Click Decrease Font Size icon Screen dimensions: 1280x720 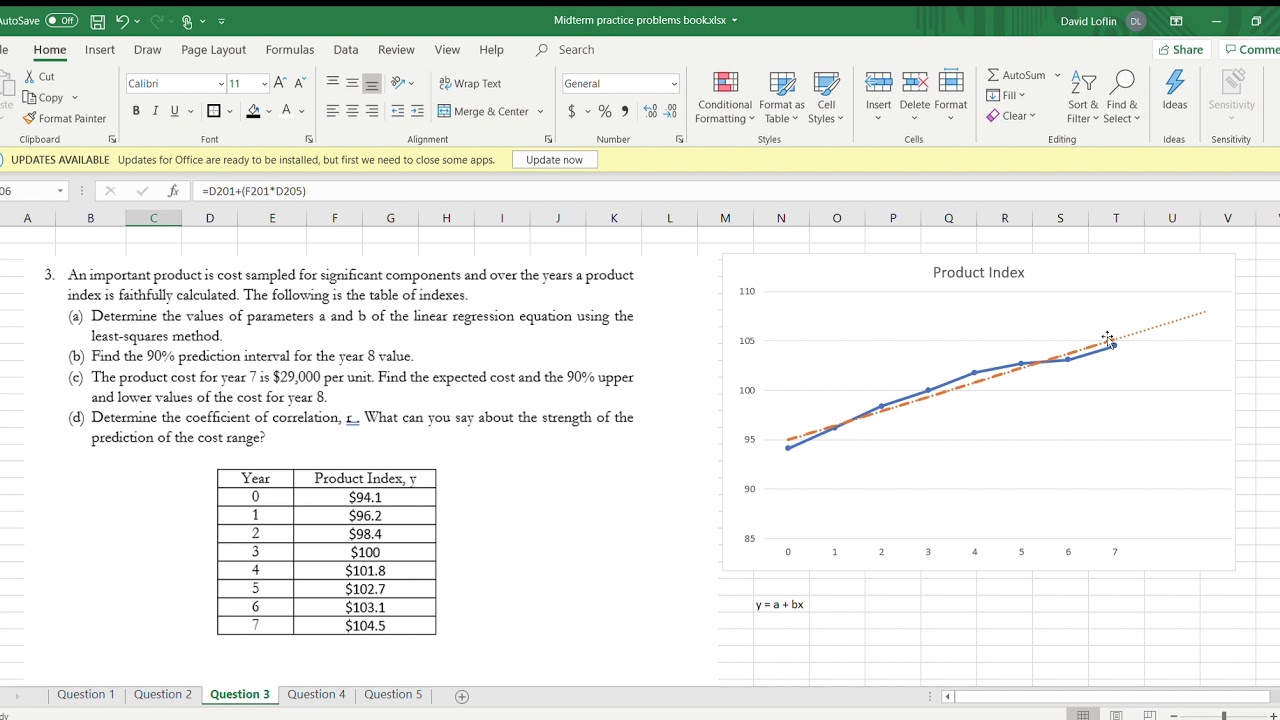[x=300, y=83]
